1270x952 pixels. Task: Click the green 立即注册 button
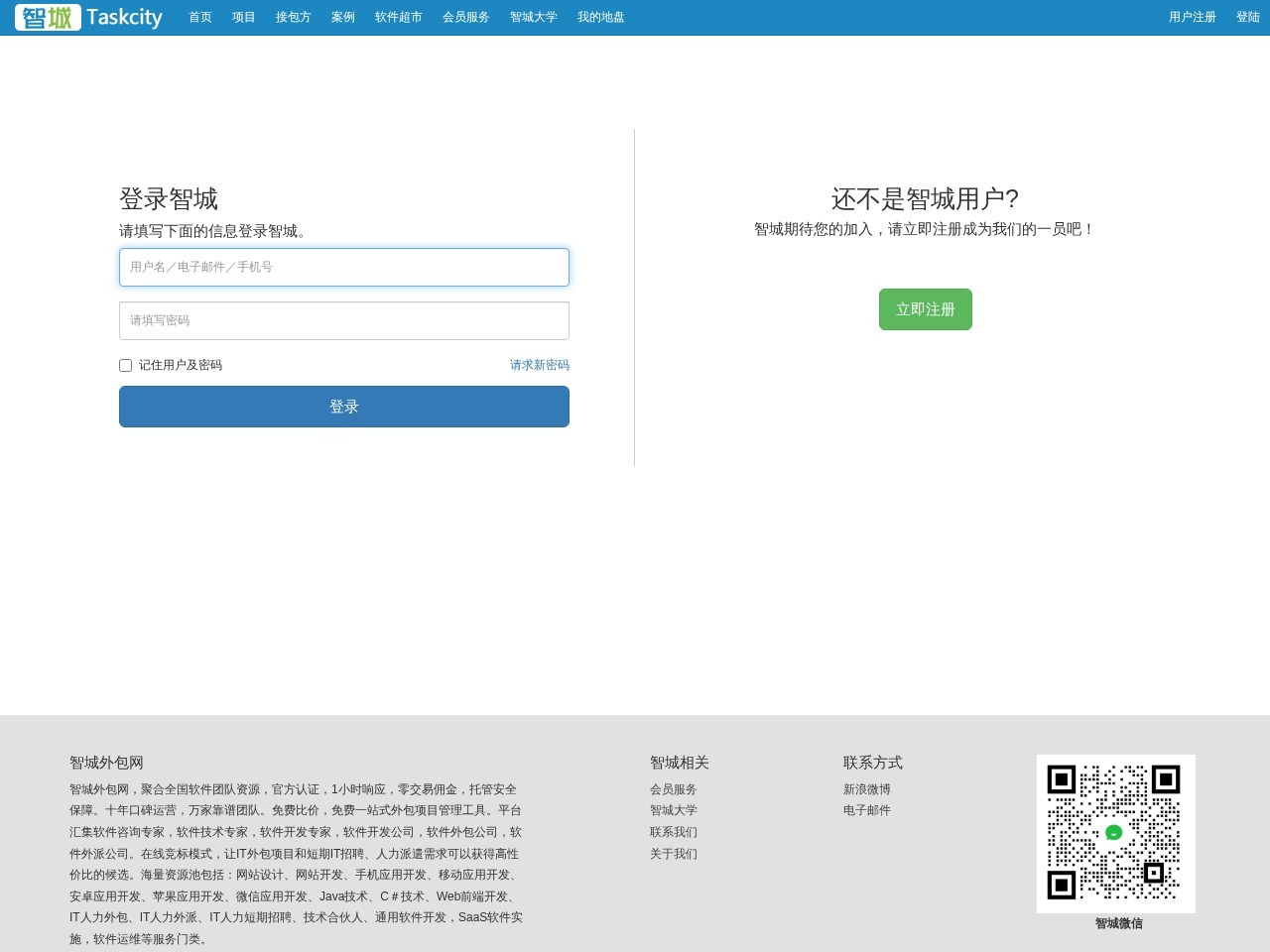tap(926, 309)
